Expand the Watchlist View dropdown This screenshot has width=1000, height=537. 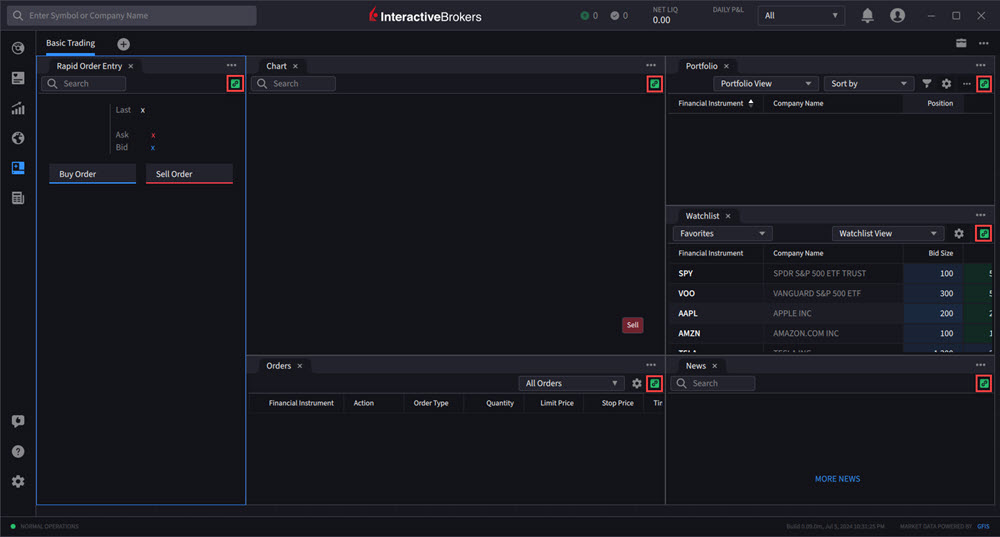[x=887, y=233]
